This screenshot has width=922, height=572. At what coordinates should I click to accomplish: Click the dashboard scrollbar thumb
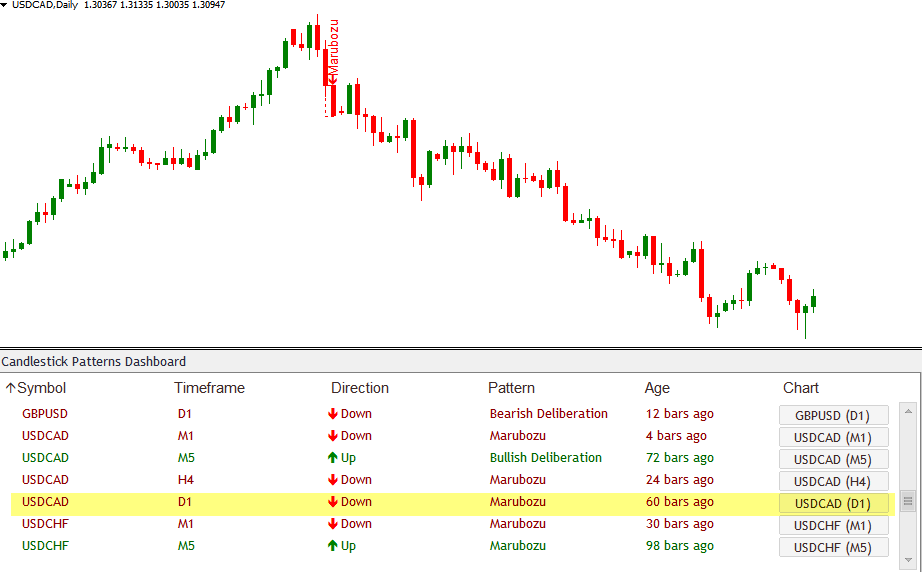908,501
